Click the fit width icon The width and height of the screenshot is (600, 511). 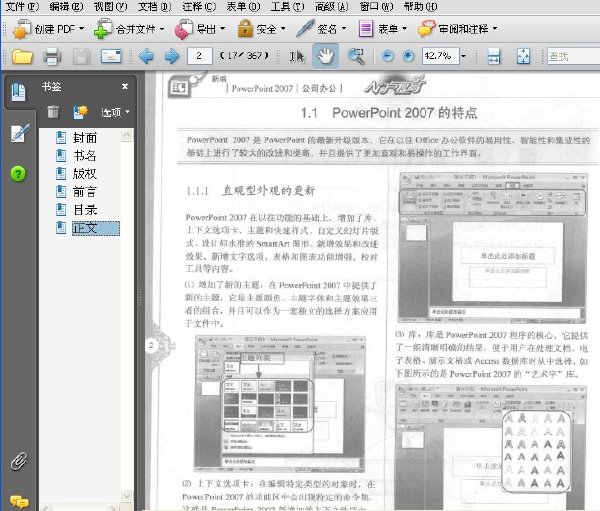point(494,56)
